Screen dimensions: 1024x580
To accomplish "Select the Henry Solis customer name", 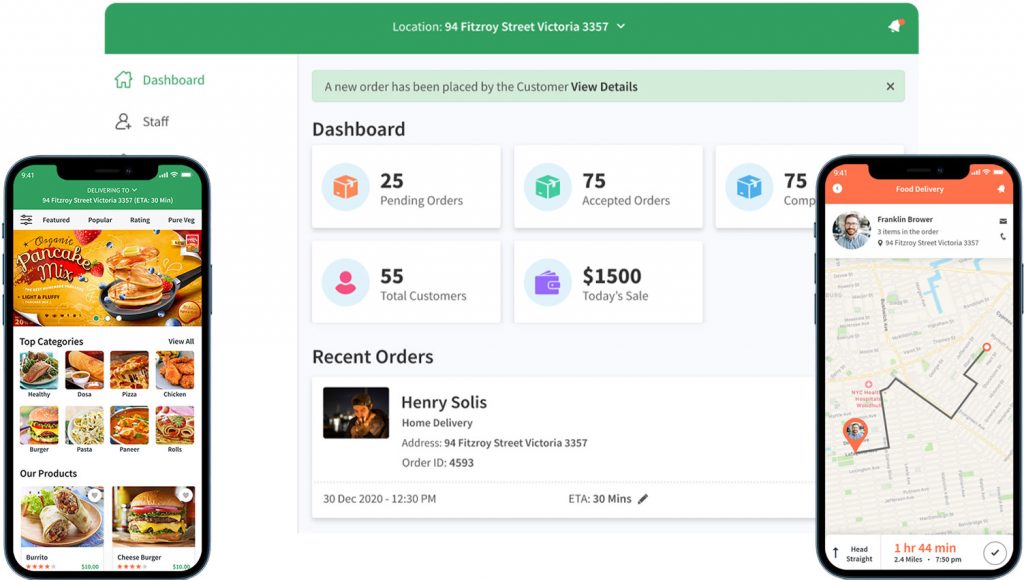I will tap(444, 402).
